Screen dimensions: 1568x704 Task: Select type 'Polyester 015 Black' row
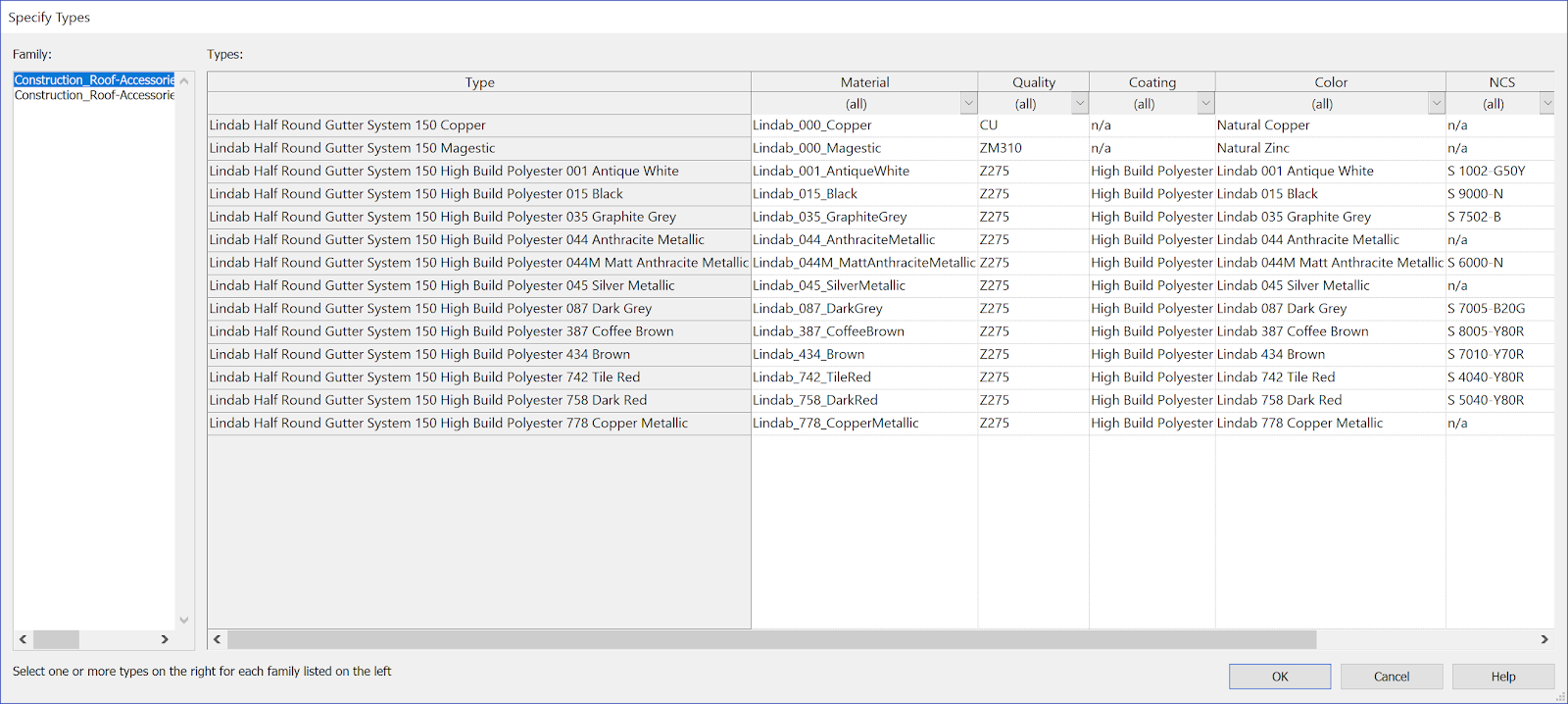pos(479,194)
